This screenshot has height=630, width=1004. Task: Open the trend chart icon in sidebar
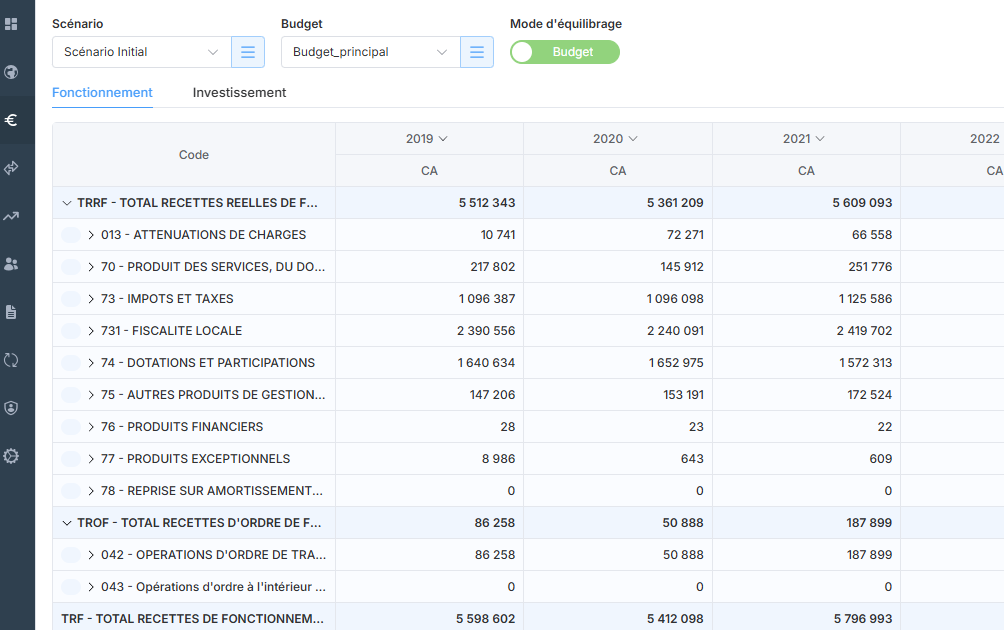tap(11, 216)
